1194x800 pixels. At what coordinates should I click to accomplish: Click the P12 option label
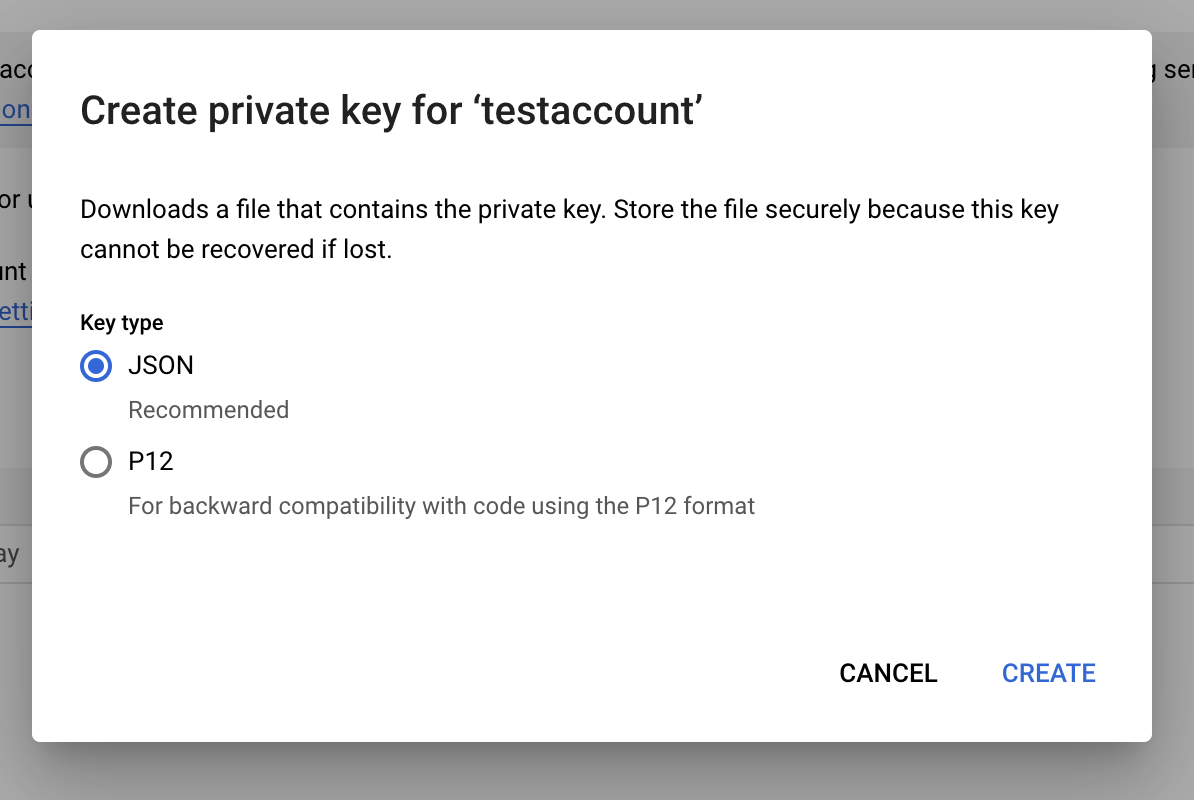(x=151, y=462)
